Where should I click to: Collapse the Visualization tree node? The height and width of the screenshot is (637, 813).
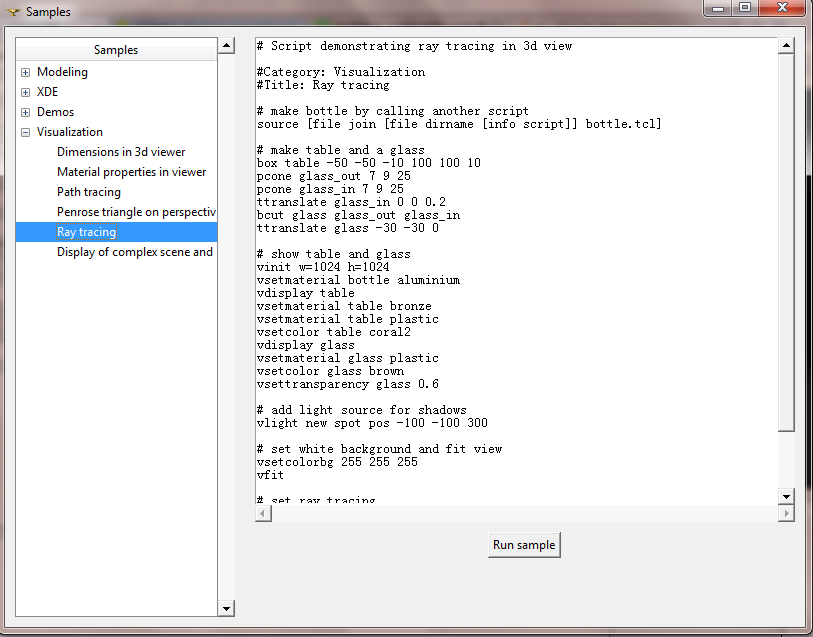(x=25, y=132)
